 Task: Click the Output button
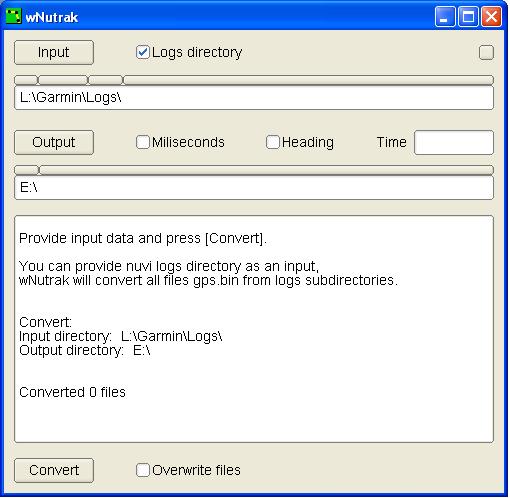tap(54, 142)
